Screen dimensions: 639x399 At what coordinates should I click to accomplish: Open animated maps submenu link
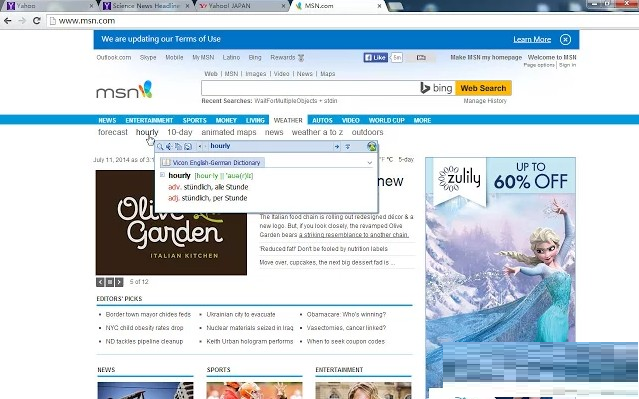tap(229, 132)
